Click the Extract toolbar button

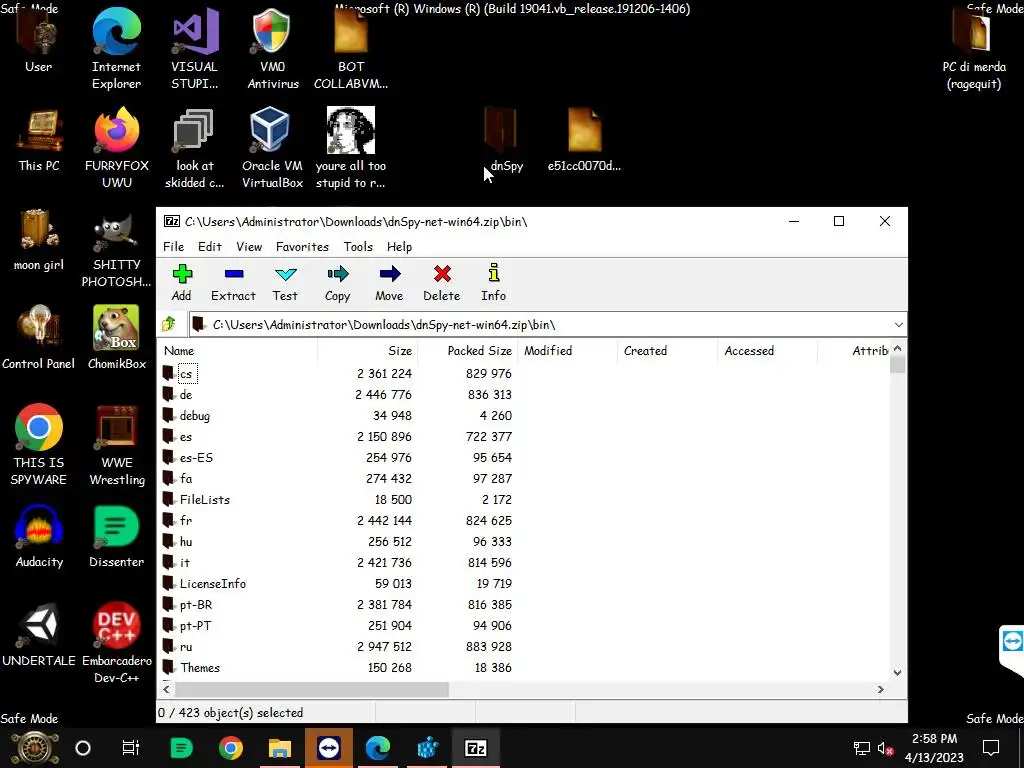pos(233,283)
